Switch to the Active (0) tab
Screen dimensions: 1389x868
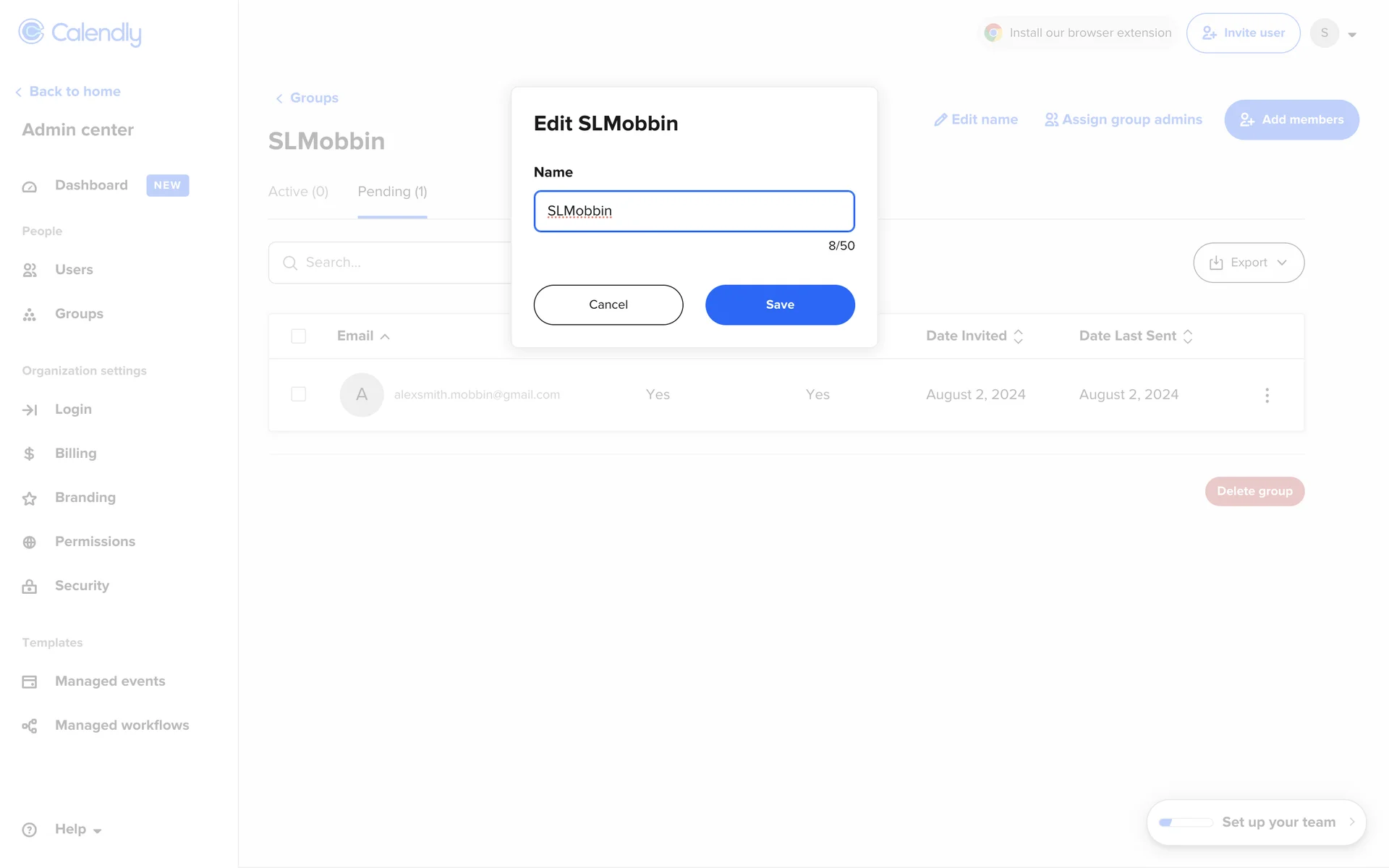298,192
